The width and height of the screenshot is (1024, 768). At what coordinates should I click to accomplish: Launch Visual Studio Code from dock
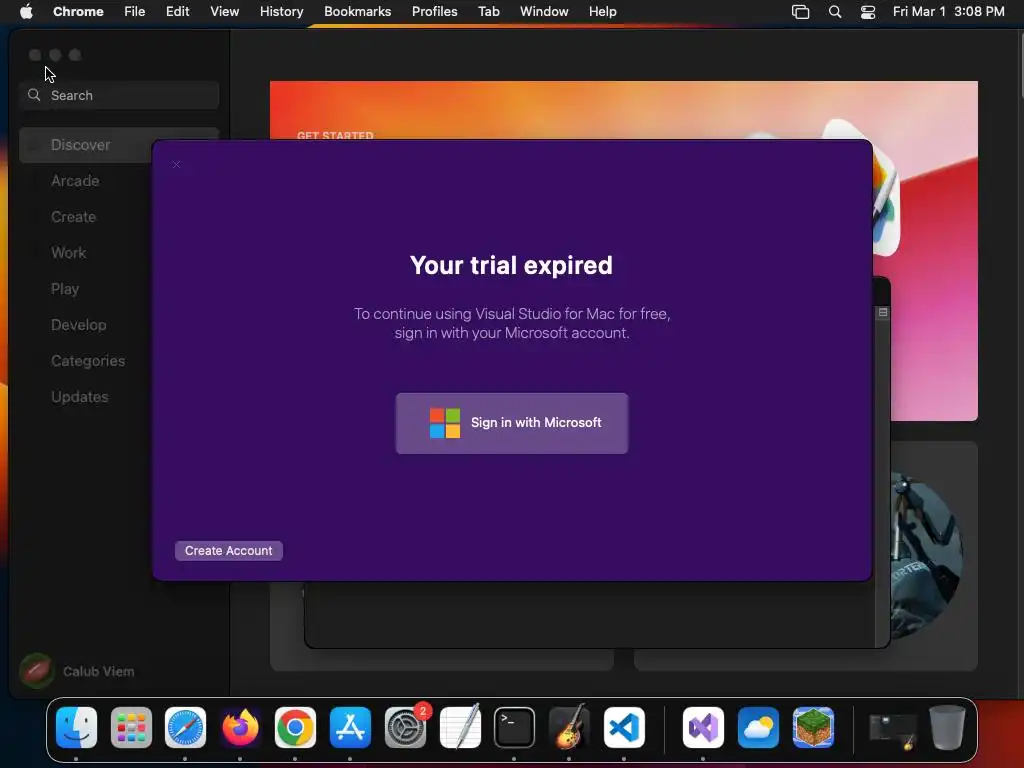coord(624,728)
